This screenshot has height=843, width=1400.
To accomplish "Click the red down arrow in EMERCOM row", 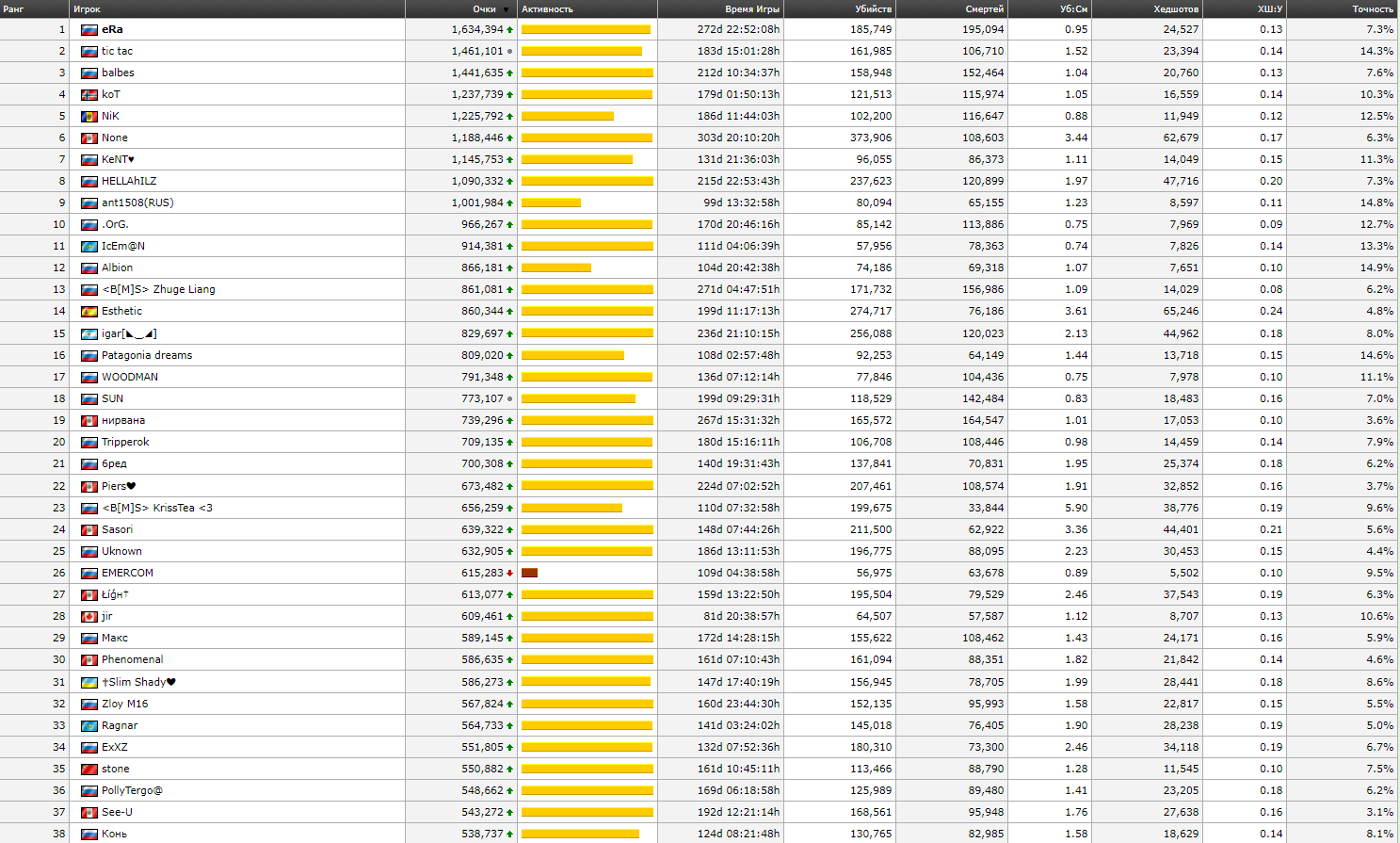I will 510,574.
